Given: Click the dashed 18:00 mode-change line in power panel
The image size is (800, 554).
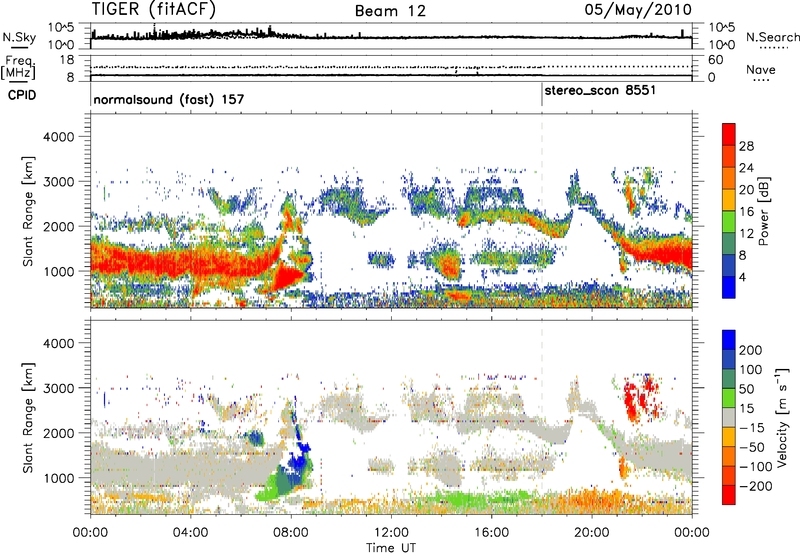Looking at the screenshot, I should [x=542, y=211].
